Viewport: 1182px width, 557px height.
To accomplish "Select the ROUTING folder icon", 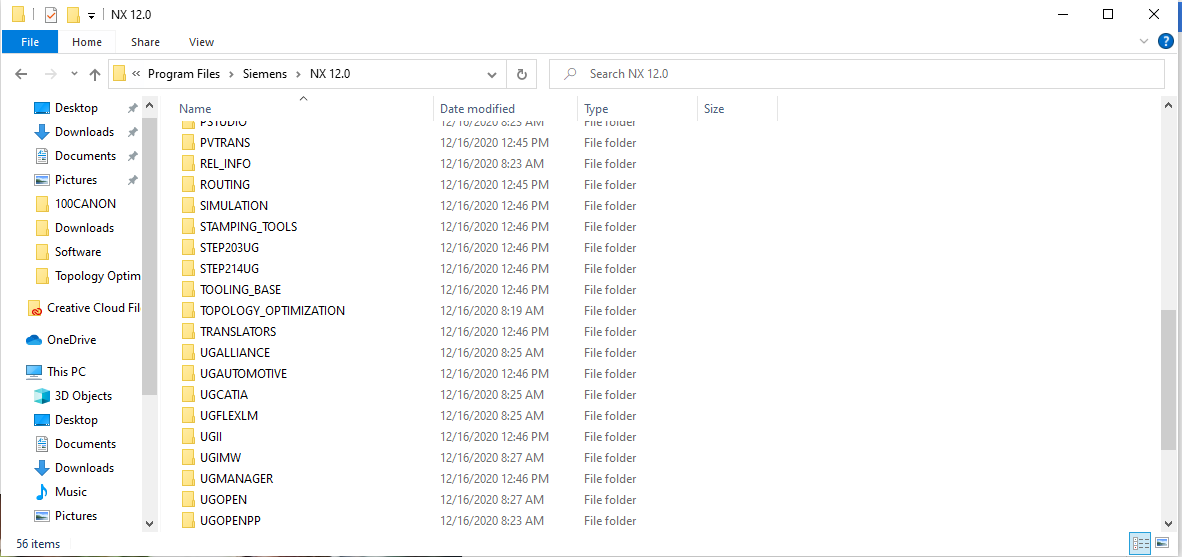I will [x=188, y=185].
